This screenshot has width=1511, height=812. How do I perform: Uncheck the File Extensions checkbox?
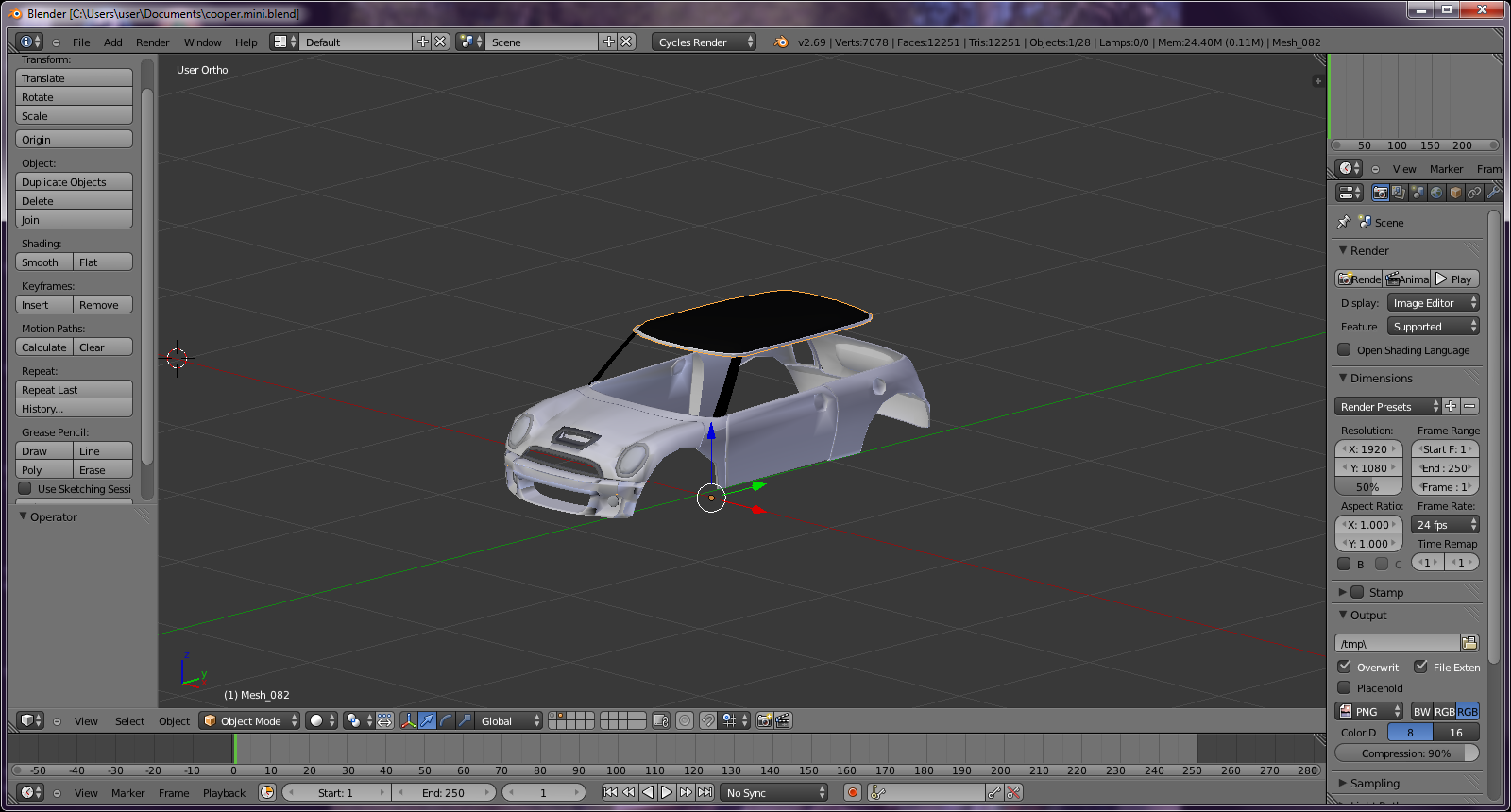pos(1420,667)
